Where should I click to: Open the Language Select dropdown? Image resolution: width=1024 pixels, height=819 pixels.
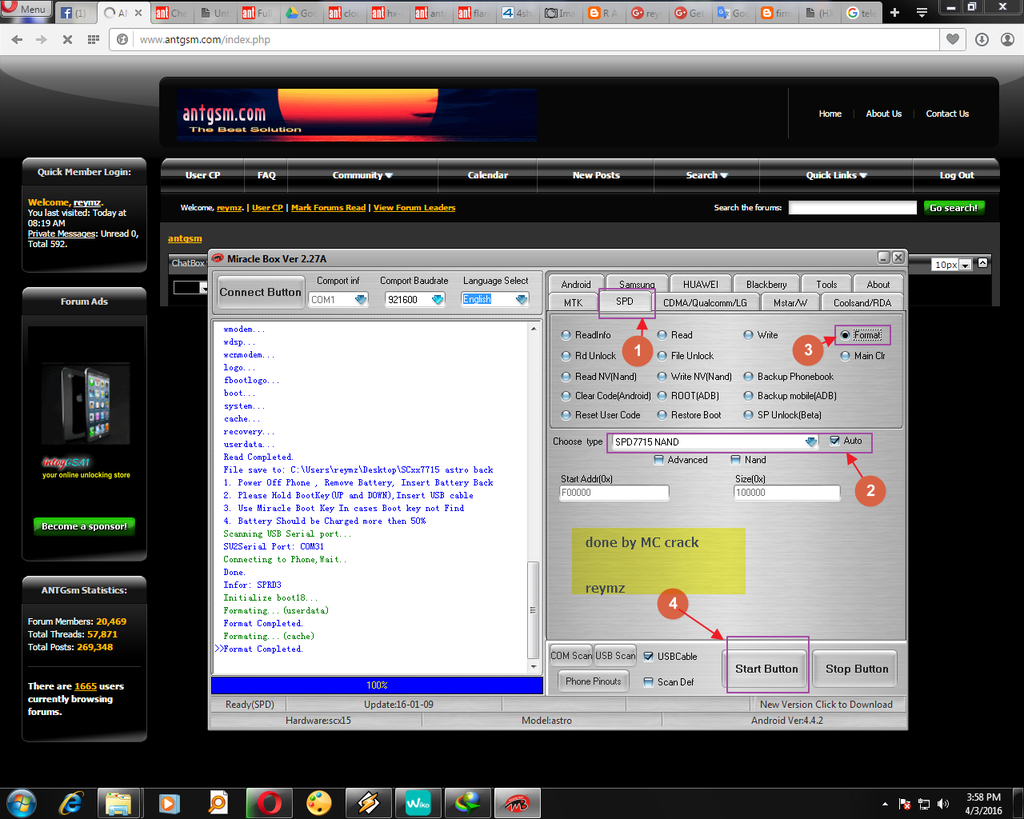(x=521, y=299)
